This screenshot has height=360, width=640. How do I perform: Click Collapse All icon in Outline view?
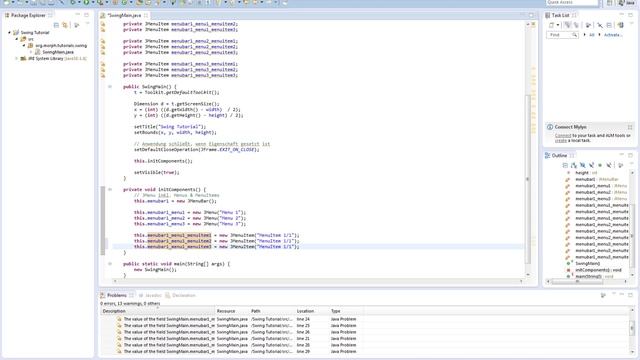tap(565, 165)
